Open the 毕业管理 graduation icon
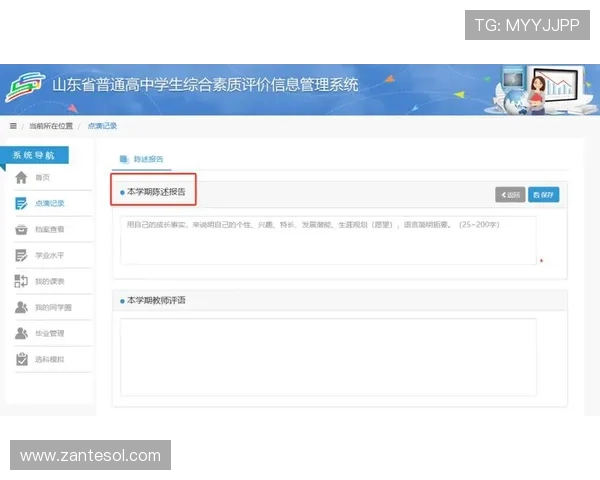 tap(21, 333)
